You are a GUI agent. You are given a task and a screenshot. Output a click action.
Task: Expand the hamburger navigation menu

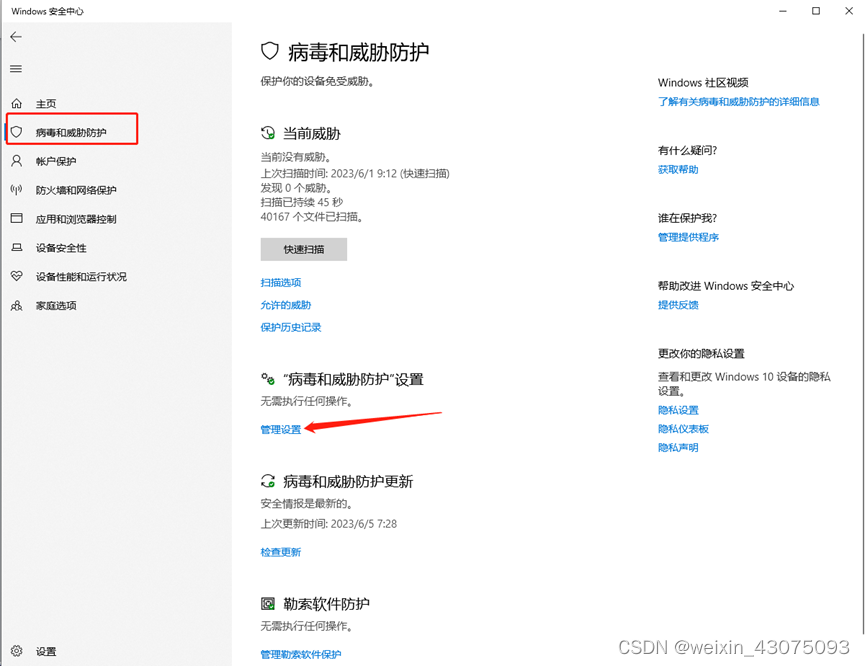[16, 69]
